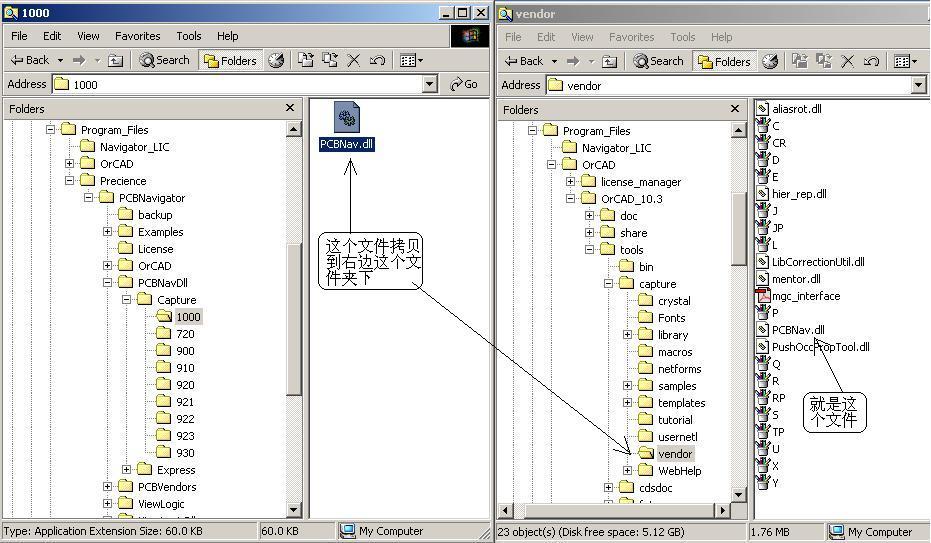Select folder 923 in tree
This screenshot has height=543, width=931.
click(185, 436)
